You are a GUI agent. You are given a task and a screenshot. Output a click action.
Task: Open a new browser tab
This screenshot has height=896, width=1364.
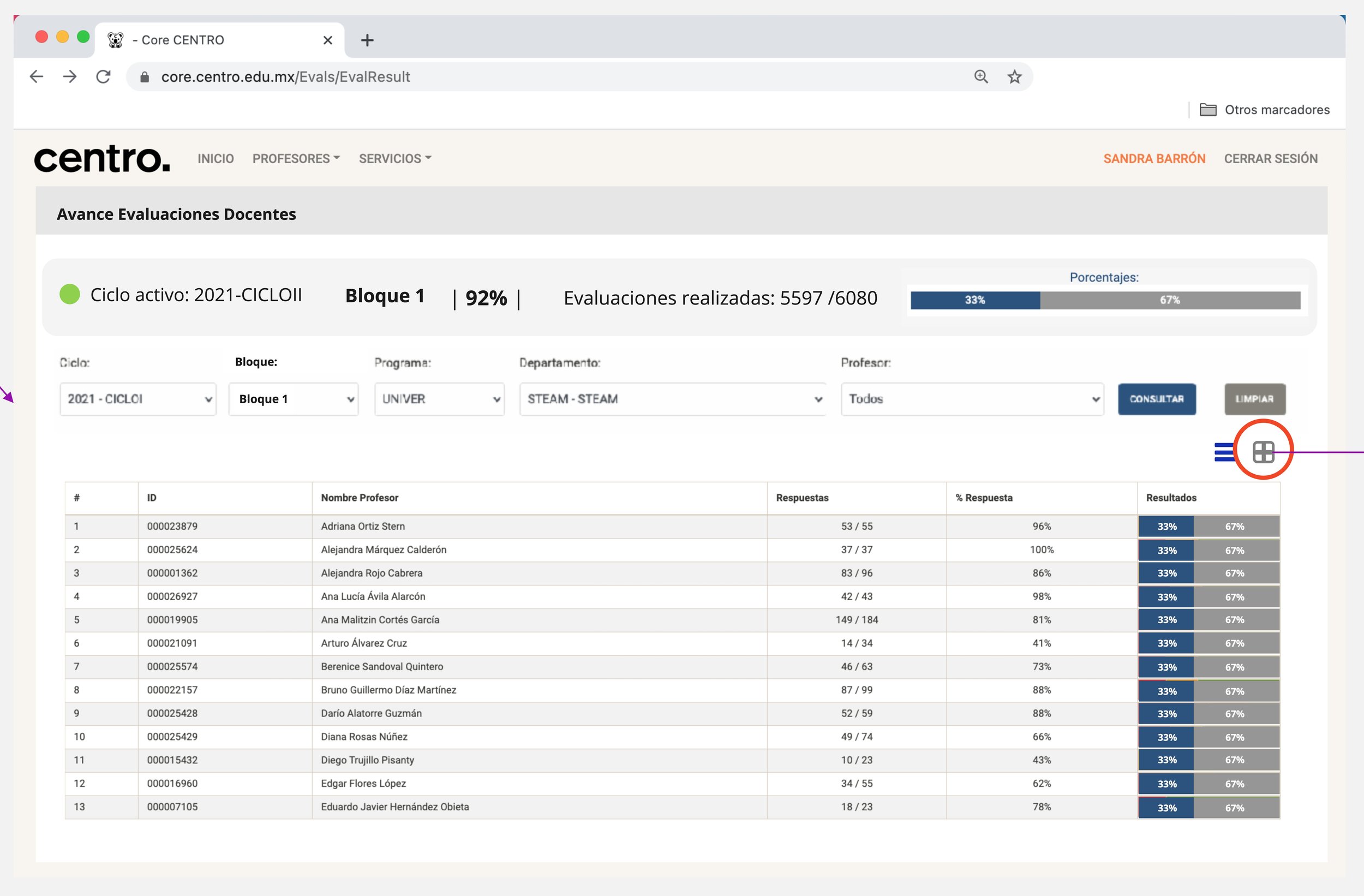(367, 40)
